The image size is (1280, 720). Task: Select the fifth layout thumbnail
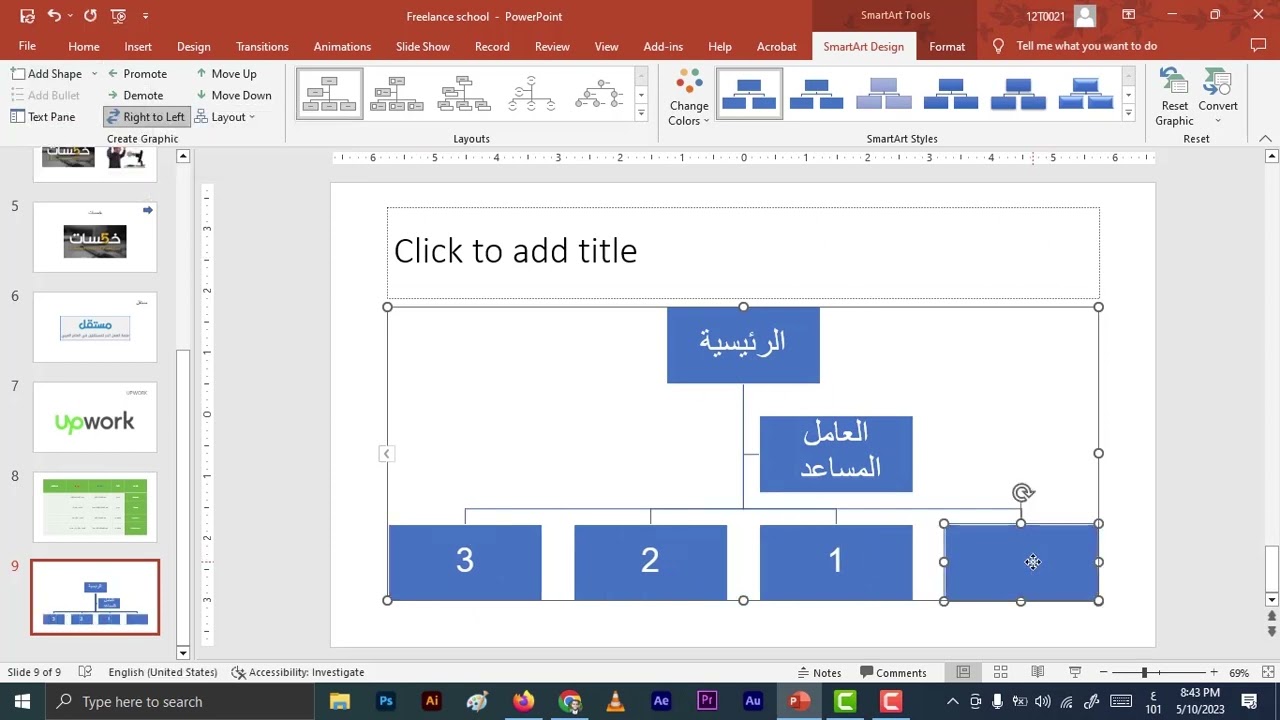coord(599,94)
